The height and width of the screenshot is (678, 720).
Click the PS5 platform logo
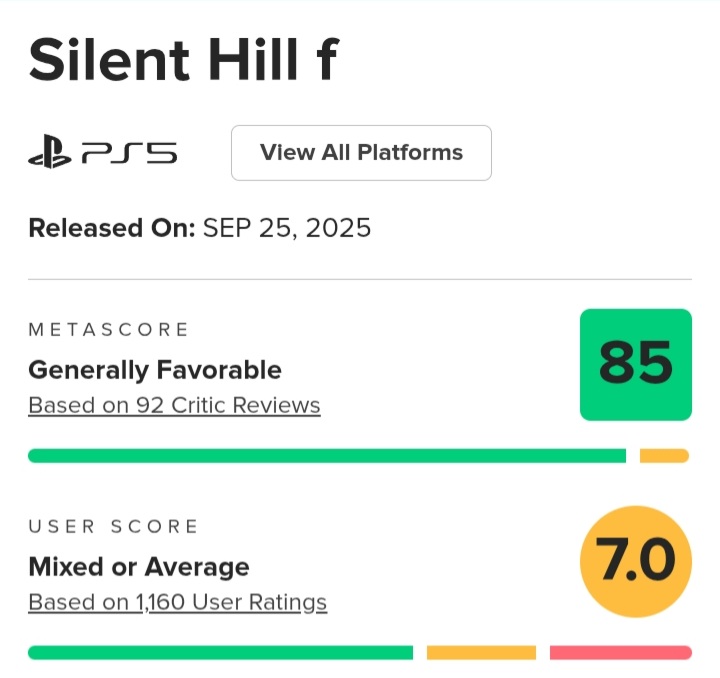[x=103, y=153]
